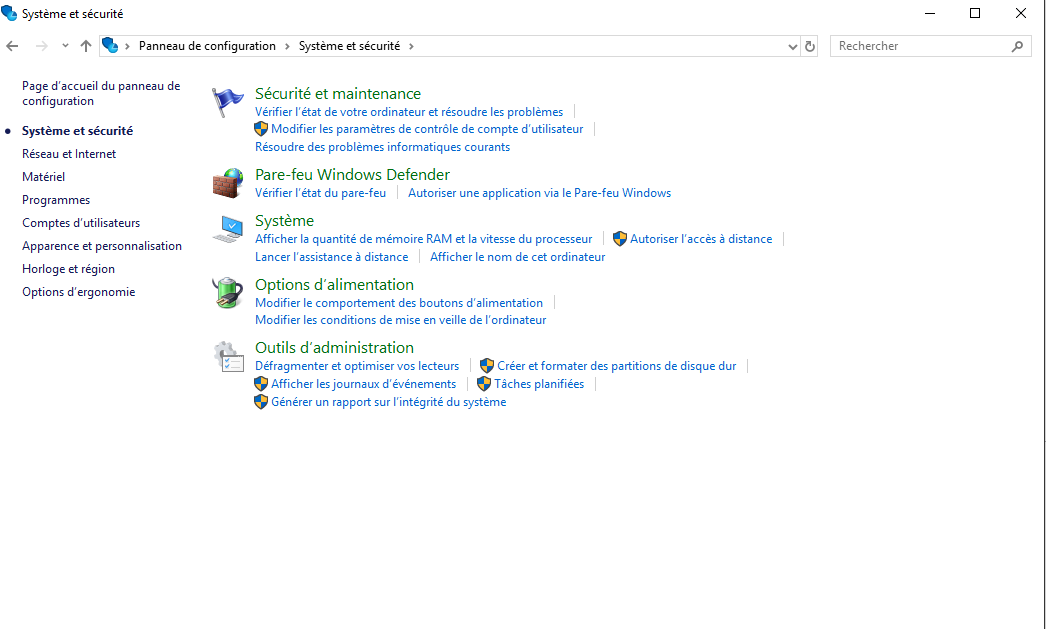Image resolution: width=1046 pixels, height=629 pixels.
Task: Click Générer un rapport sur l'intégrité du système
Action: [x=388, y=402]
